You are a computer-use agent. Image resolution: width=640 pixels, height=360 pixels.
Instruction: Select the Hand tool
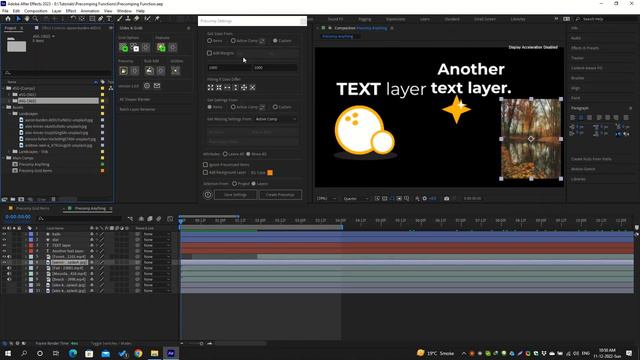[x=27, y=19]
